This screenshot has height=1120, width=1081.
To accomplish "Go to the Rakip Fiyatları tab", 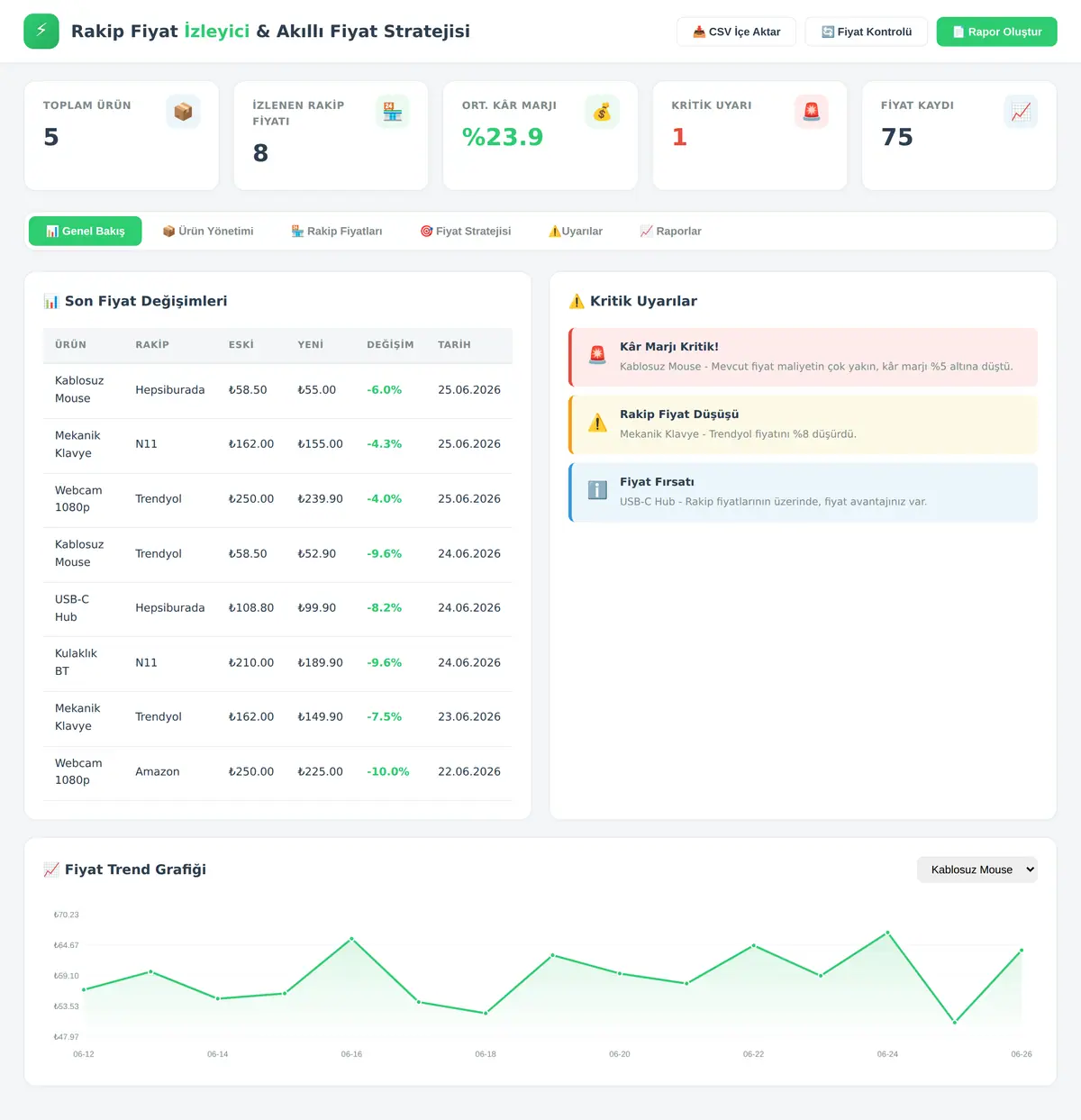I will [337, 231].
